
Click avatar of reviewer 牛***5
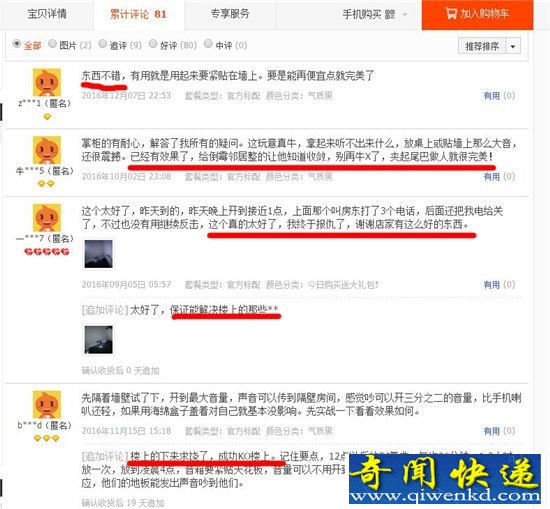47,150
